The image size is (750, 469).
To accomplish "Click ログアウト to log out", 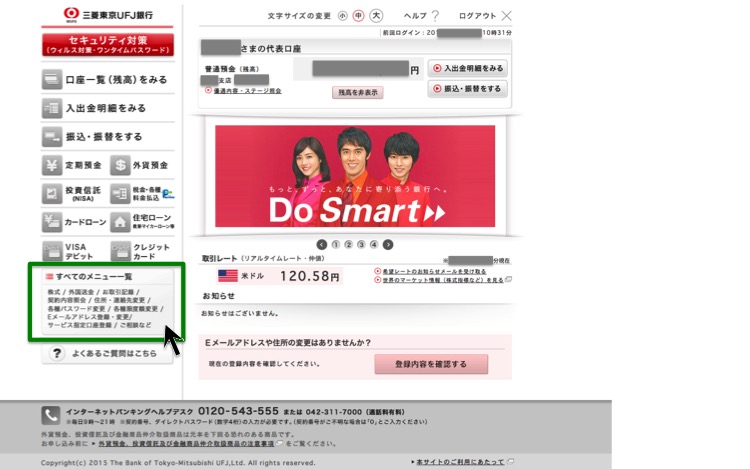I will coord(485,16).
